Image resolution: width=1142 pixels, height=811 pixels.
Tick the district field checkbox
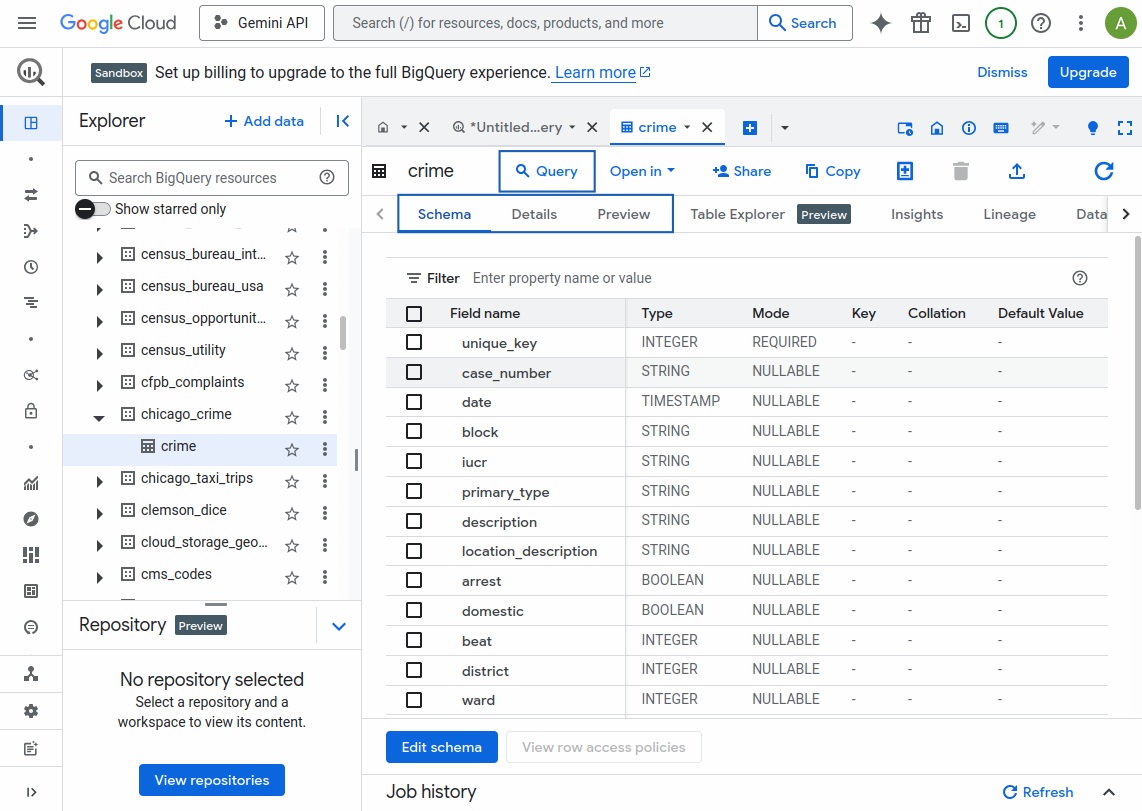click(x=414, y=670)
